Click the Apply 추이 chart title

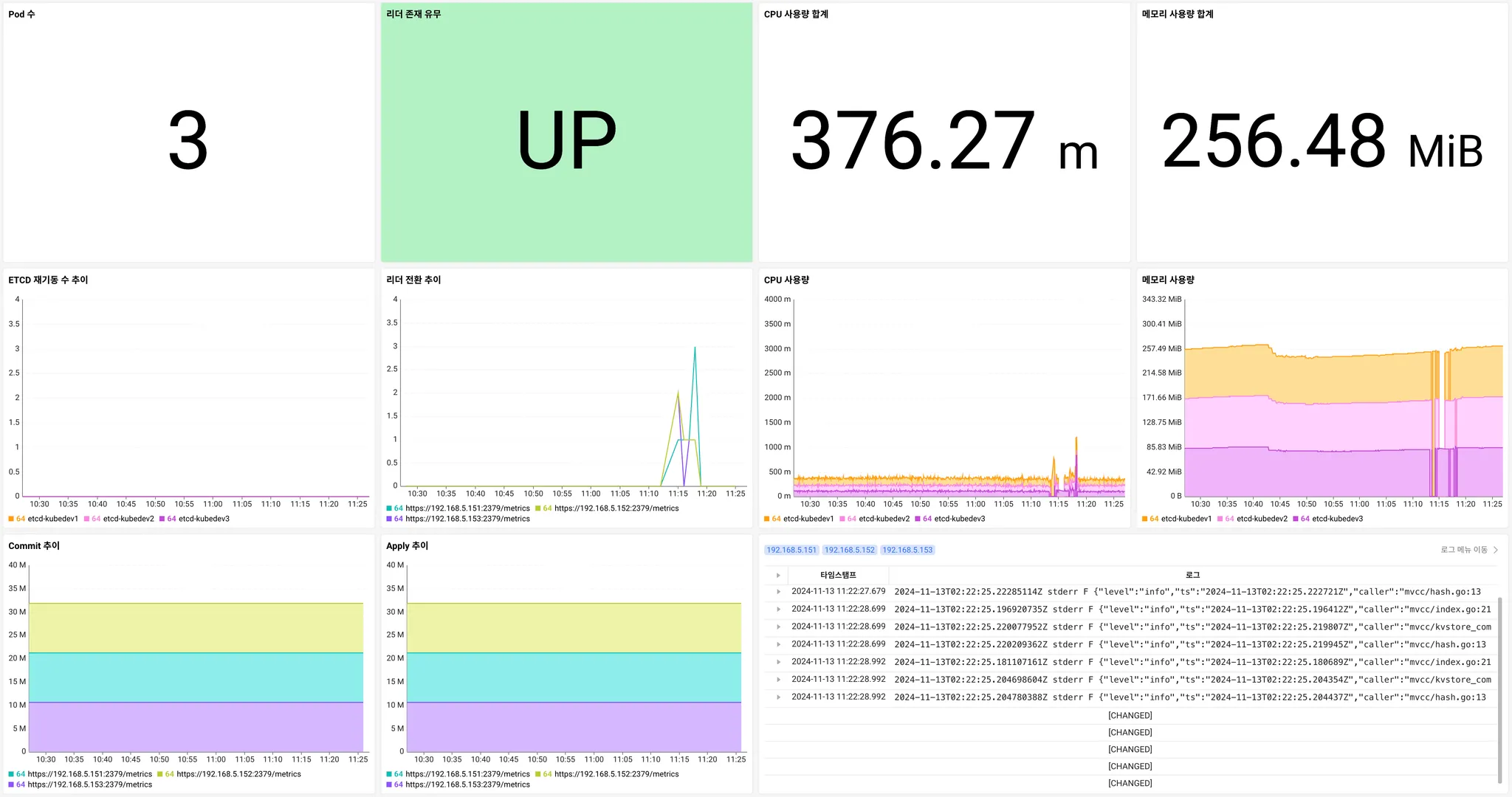[407, 545]
